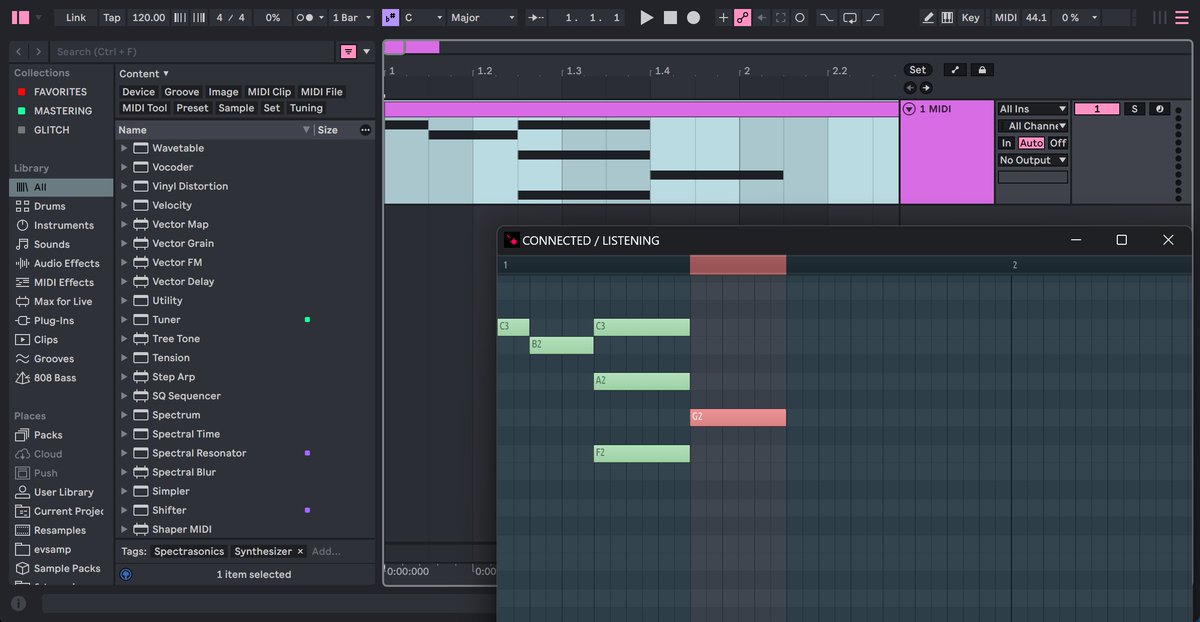
Task: Select the Preset content filter tag
Action: [192, 108]
